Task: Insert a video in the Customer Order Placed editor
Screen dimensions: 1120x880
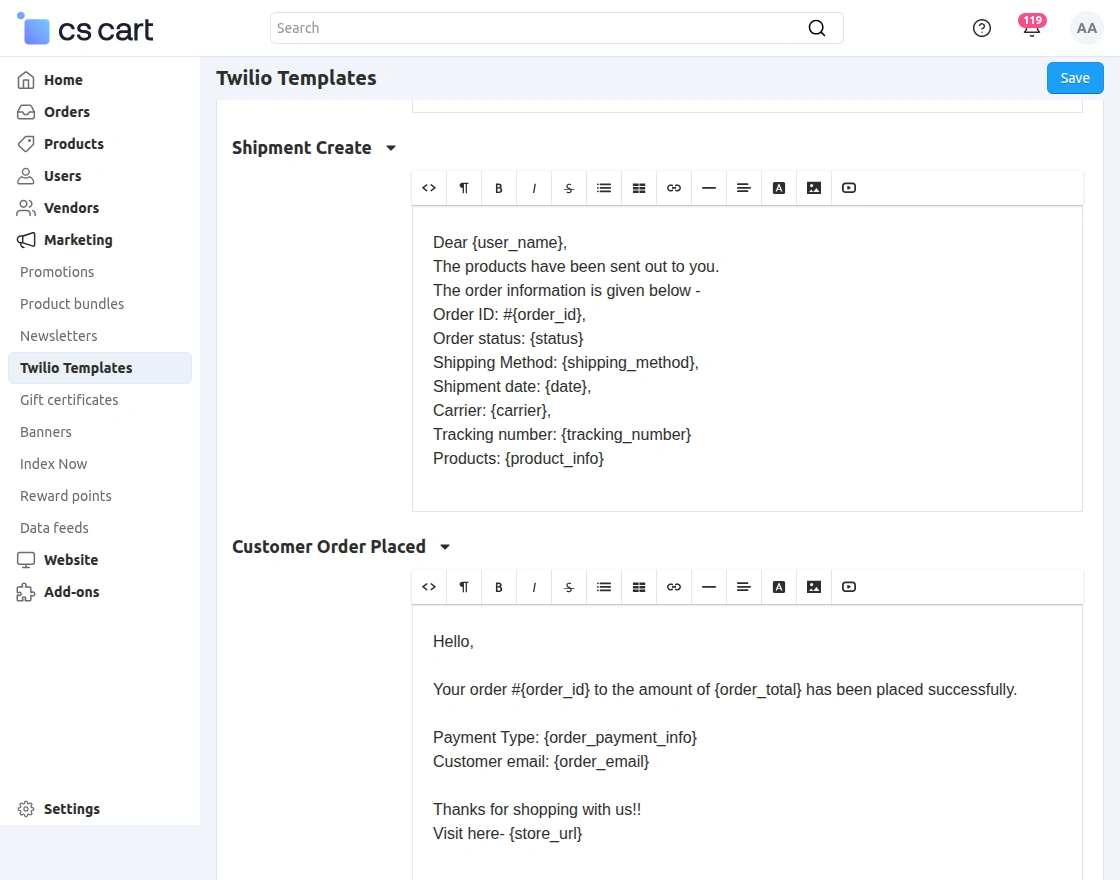Action: (x=849, y=587)
